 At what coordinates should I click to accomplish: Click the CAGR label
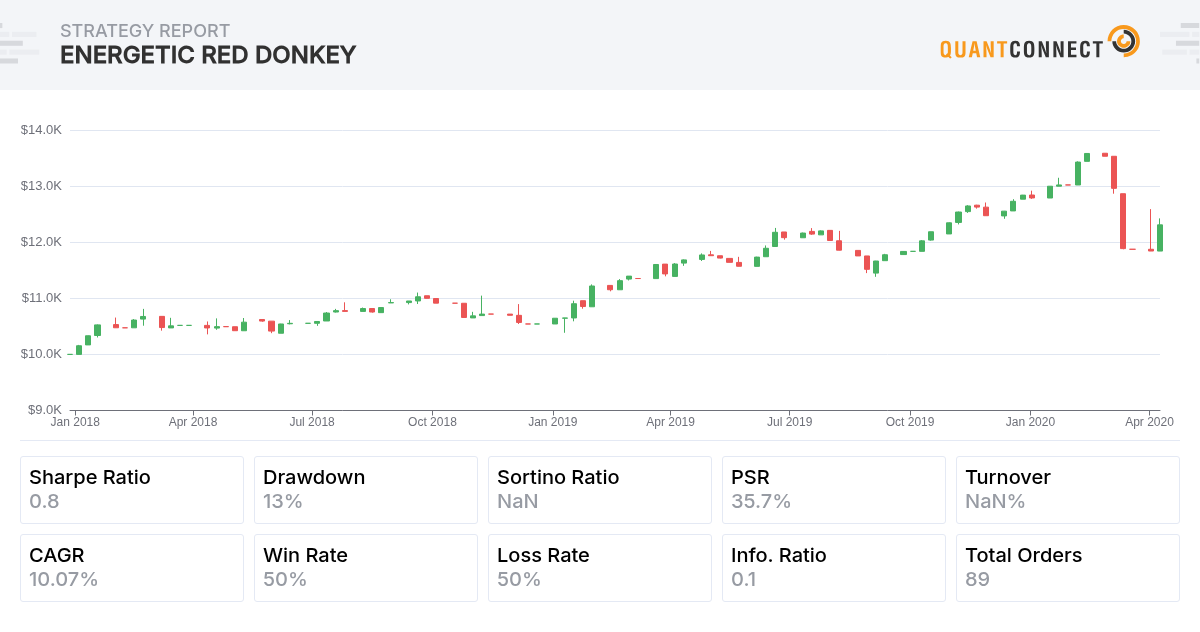(57, 555)
